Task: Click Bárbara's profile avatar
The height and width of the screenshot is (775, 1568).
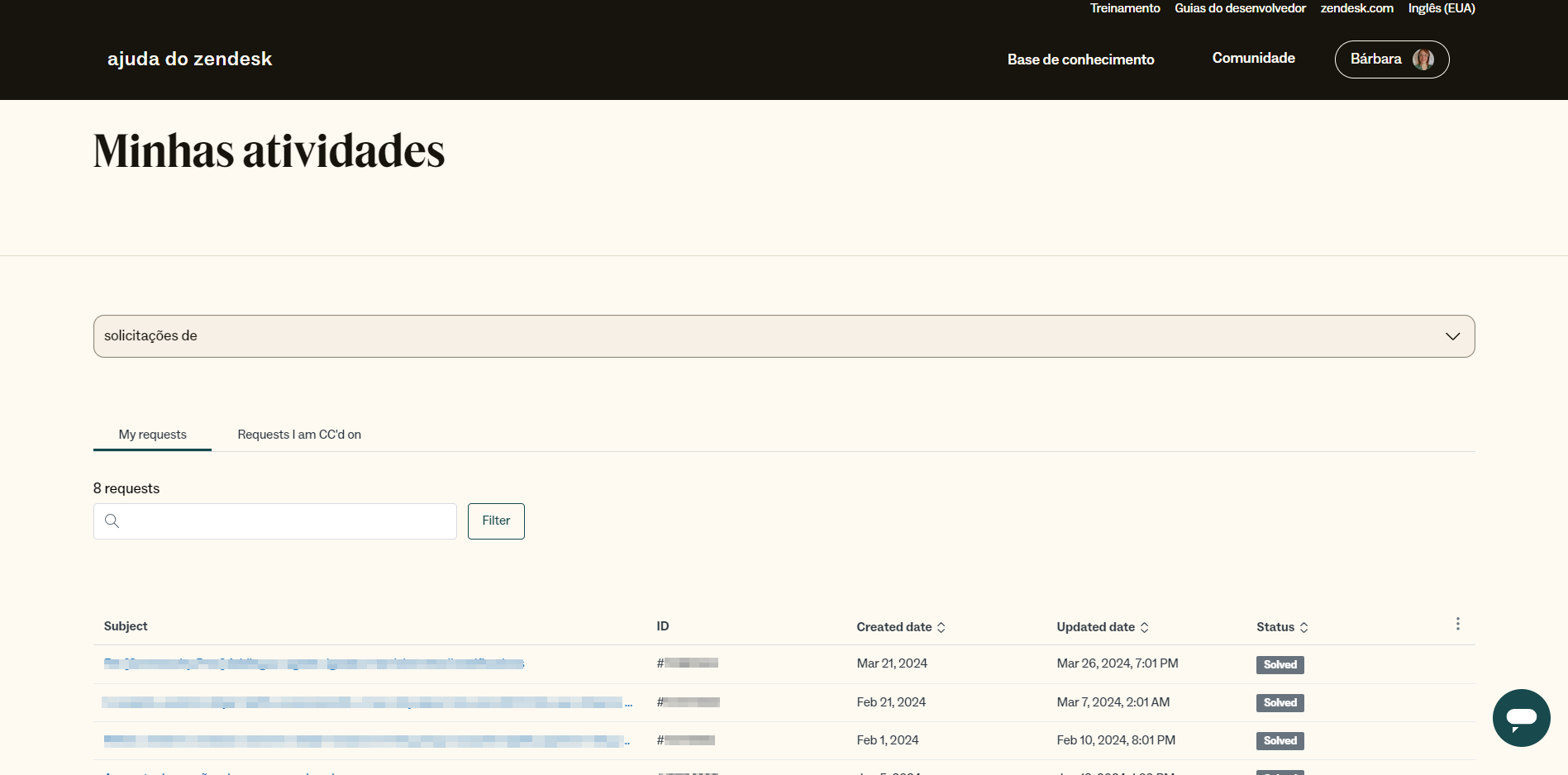Action: pos(1423,59)
